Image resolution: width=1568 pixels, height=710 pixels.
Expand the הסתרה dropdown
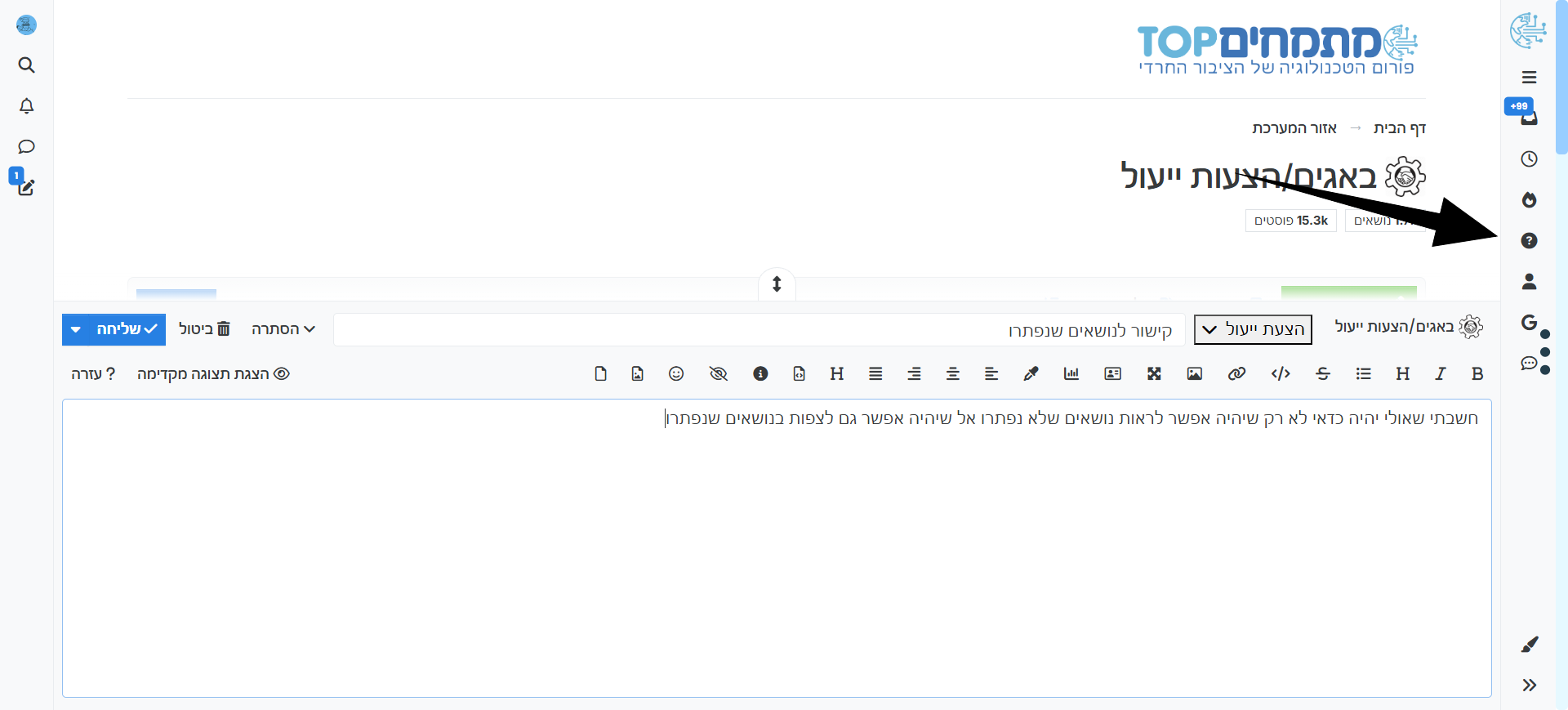(283, 329)
